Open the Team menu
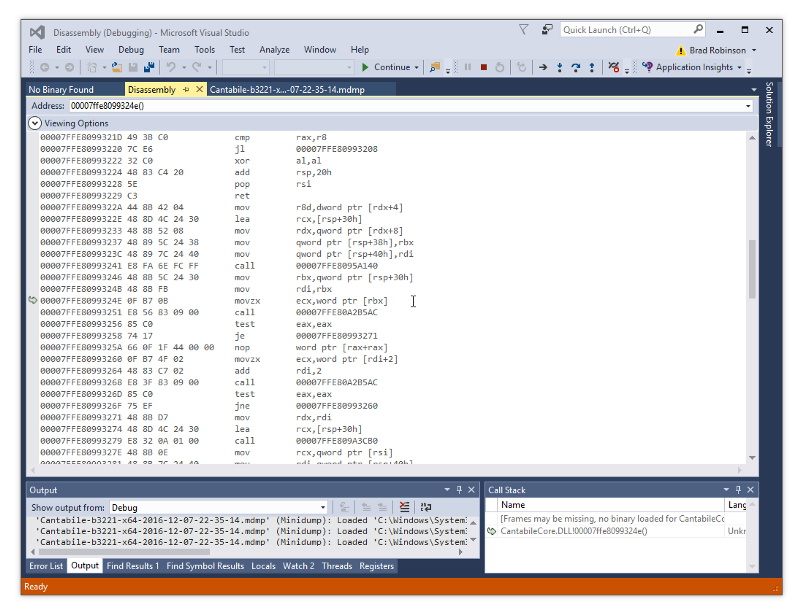This screenshot has width=800, height=612. pos(169,49)
